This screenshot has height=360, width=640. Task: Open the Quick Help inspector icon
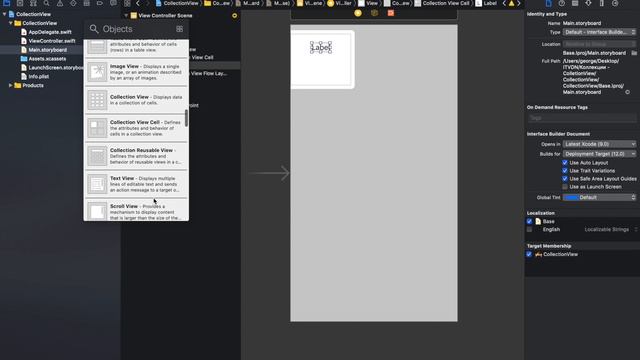[x=562, y=3]
